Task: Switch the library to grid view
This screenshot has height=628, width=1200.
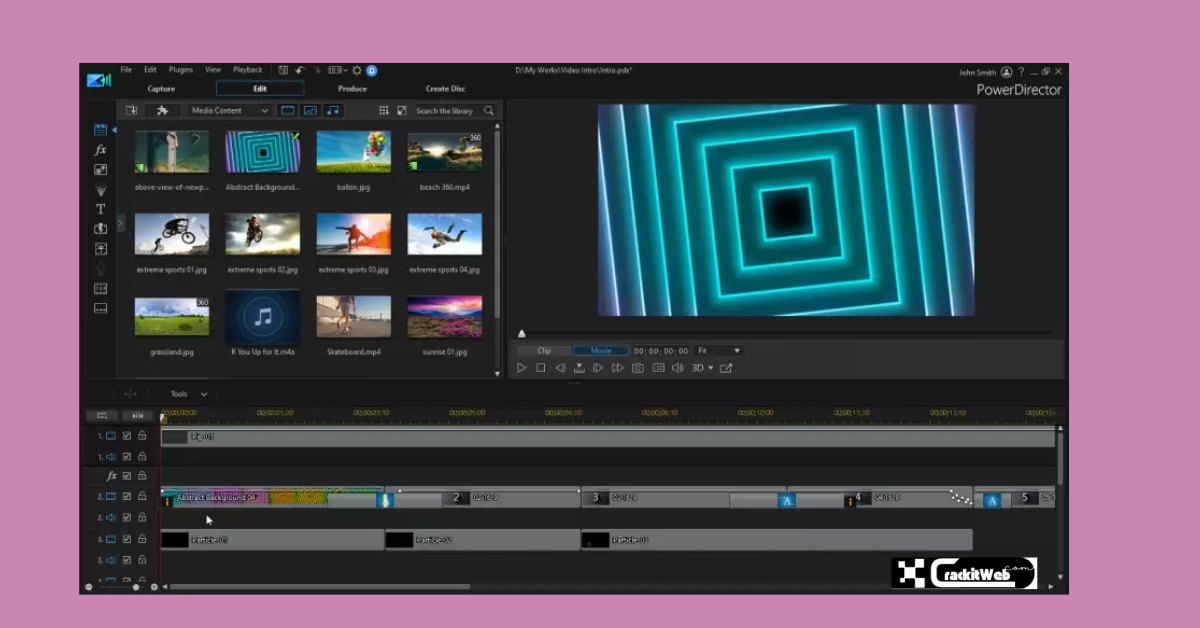Action: [x=384, y=110]
